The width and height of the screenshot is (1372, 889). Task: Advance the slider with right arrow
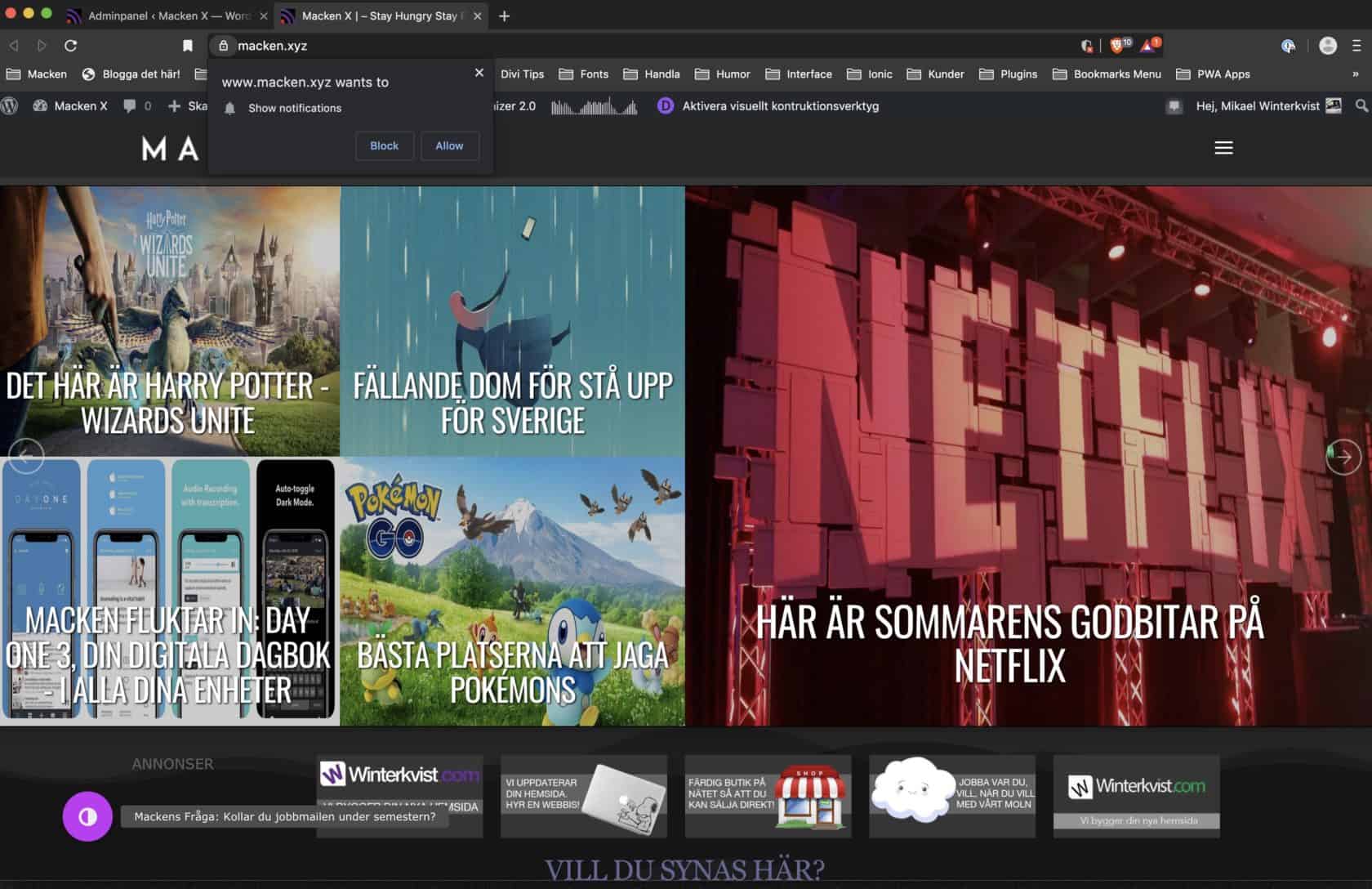(1343, 457)
